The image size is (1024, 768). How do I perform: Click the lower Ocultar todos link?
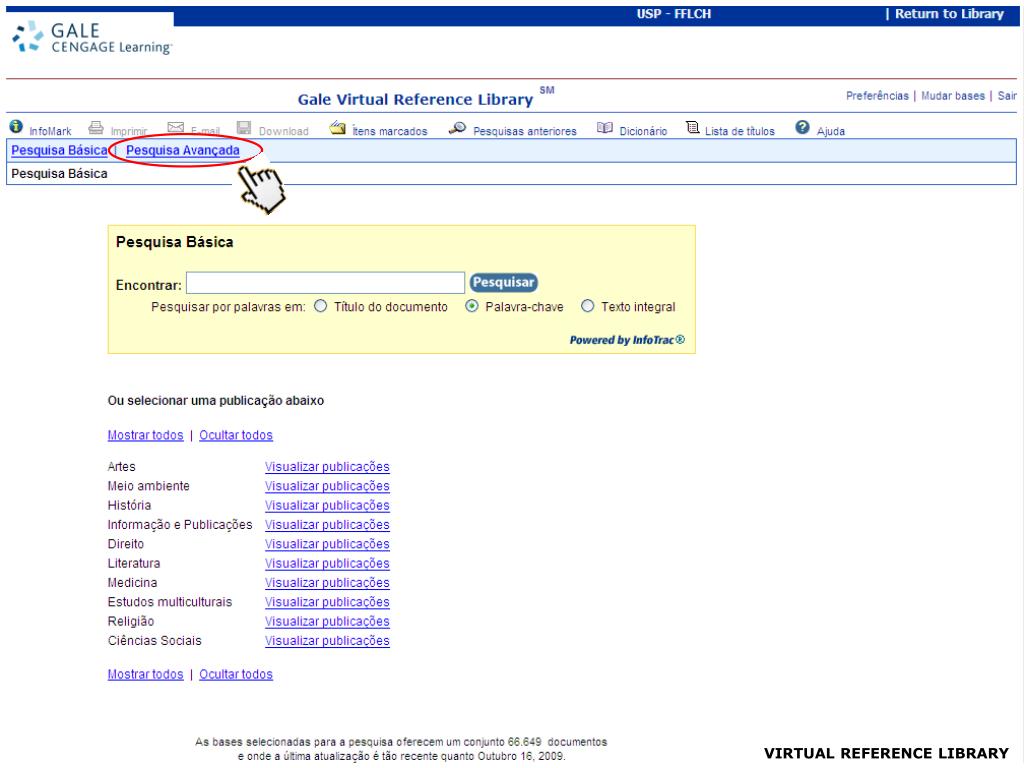236,674
